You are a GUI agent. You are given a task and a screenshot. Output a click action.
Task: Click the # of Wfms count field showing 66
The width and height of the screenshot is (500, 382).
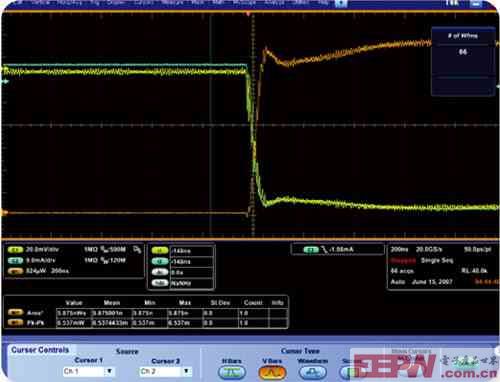[463, 52]
